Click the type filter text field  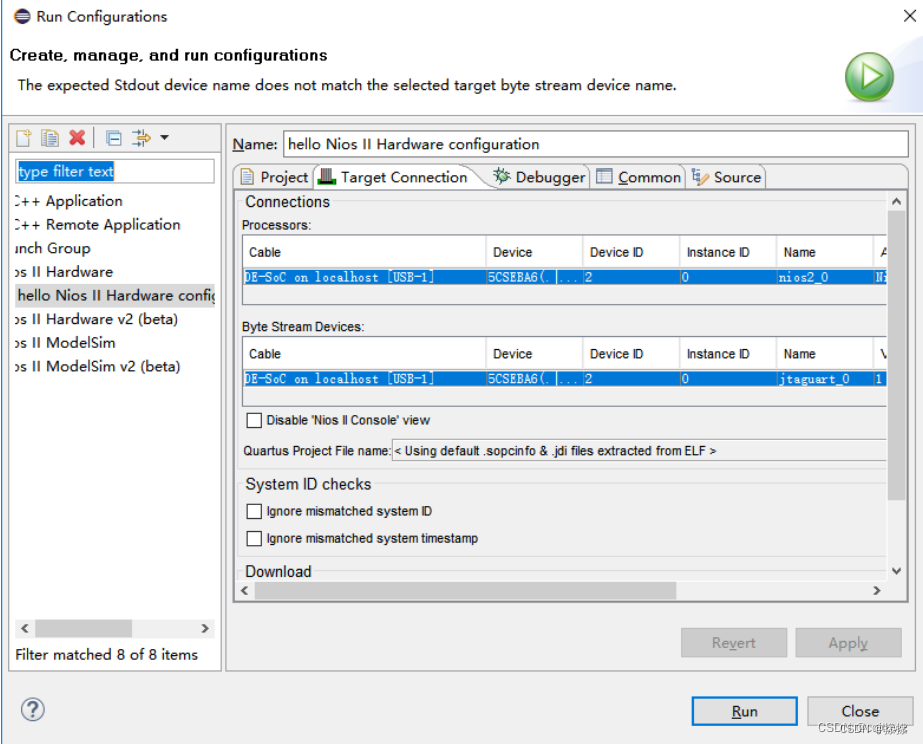(115, 171)
